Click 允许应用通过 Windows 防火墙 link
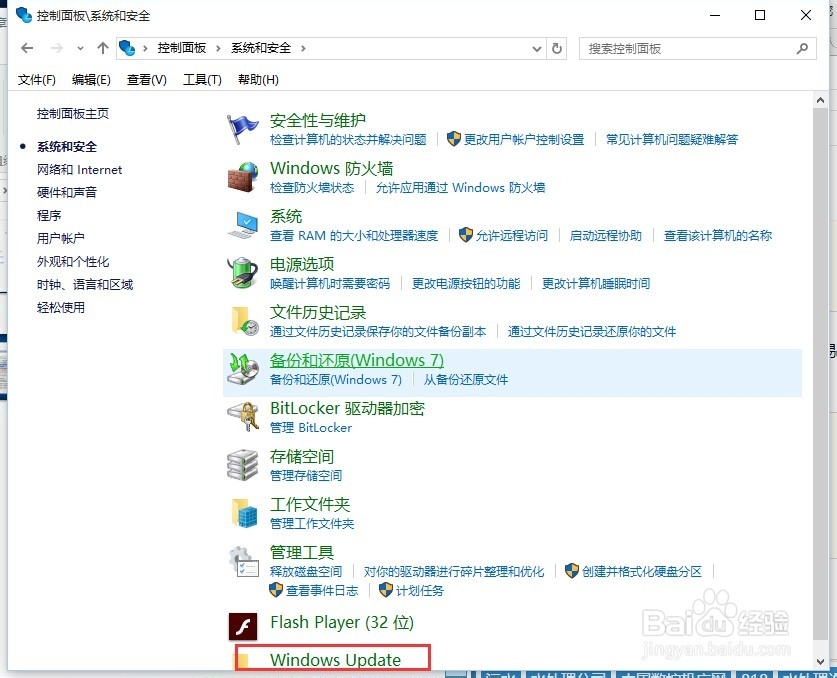Viewport: 837px width, 678px height. click(x=460, y=188)
